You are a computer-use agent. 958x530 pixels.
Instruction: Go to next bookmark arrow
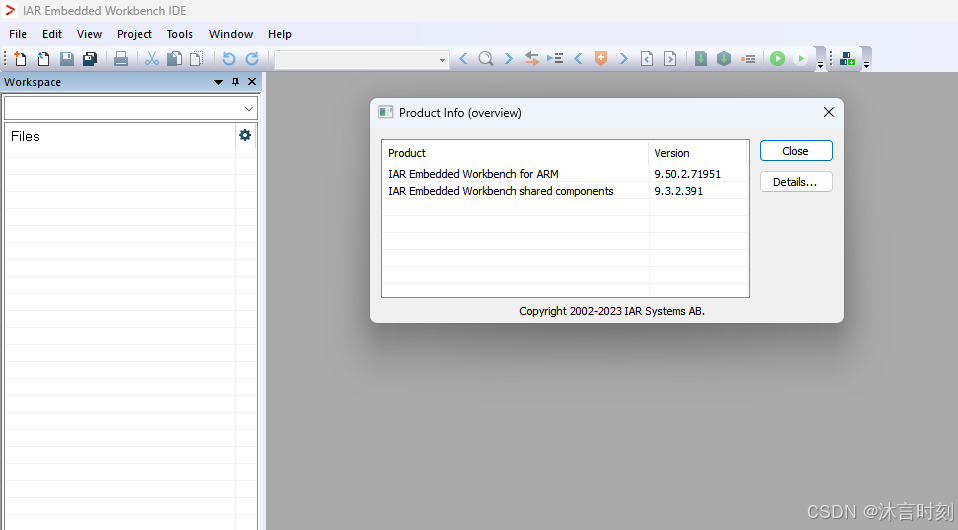(x=623, y=59)
